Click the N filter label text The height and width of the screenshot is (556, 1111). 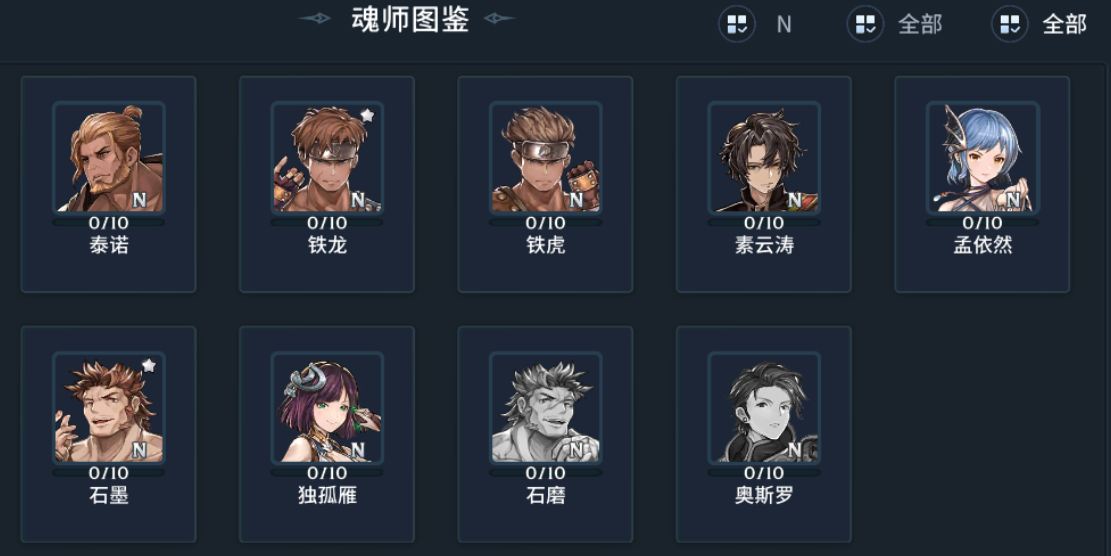tap(784, 25)
